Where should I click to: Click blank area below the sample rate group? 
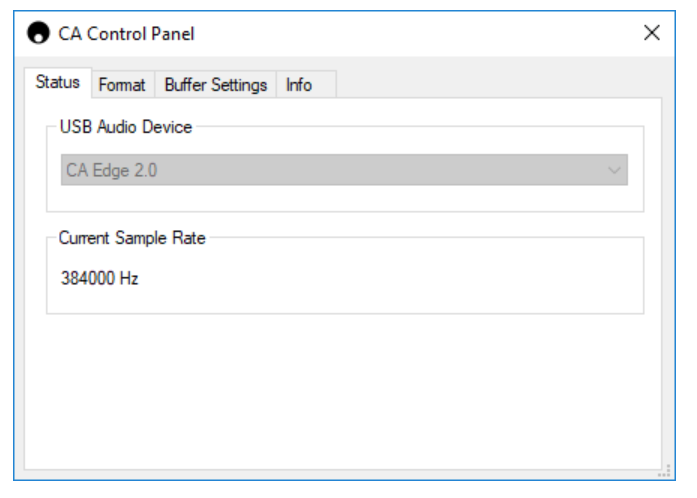pos(342,391)
